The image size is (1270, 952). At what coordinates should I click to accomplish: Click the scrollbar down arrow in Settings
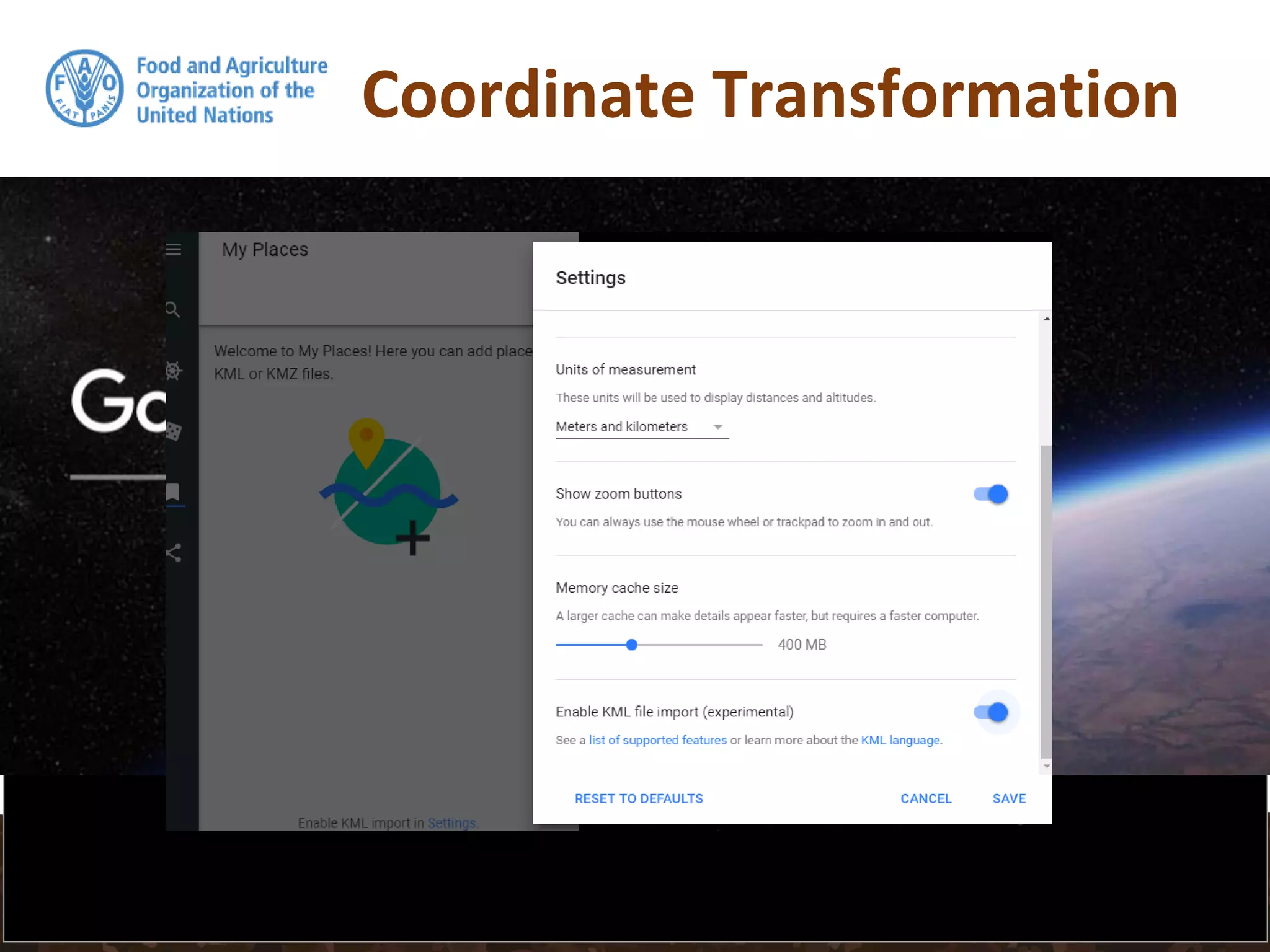coord(1046,766)
